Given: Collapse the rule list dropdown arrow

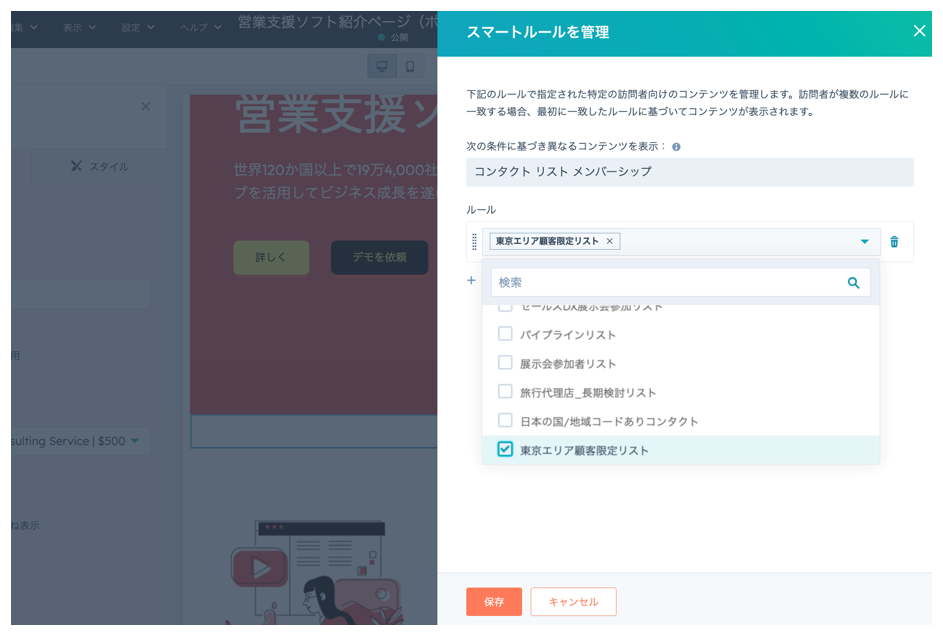Looking at the screenshot, I should pyautogui.click(x=864, y=242).
